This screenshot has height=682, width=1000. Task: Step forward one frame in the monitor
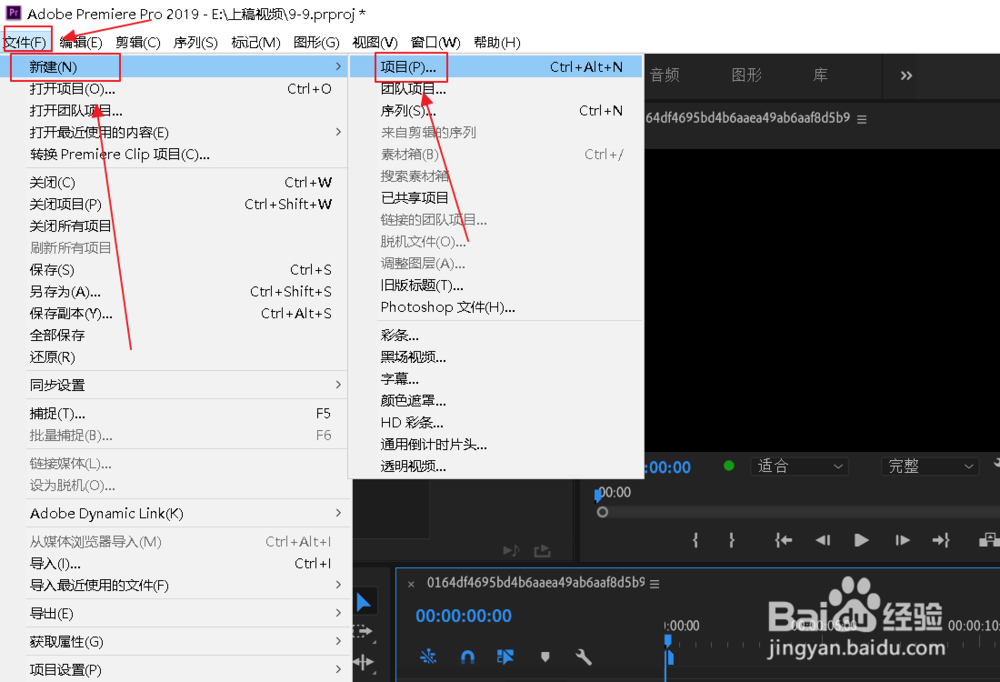click(x=902, y=540)
